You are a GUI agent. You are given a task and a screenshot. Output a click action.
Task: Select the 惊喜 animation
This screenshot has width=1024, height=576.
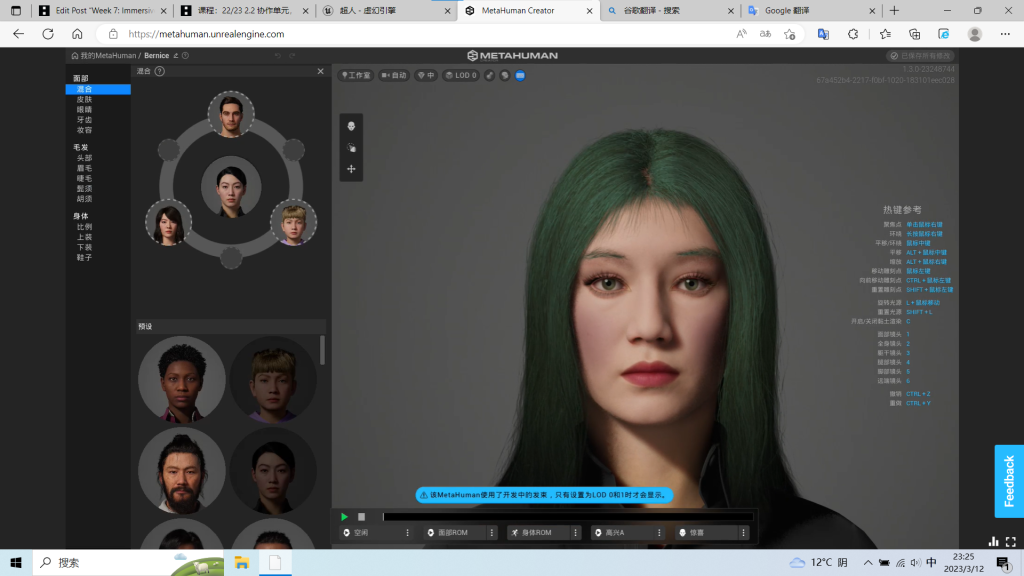coord(707,533)
